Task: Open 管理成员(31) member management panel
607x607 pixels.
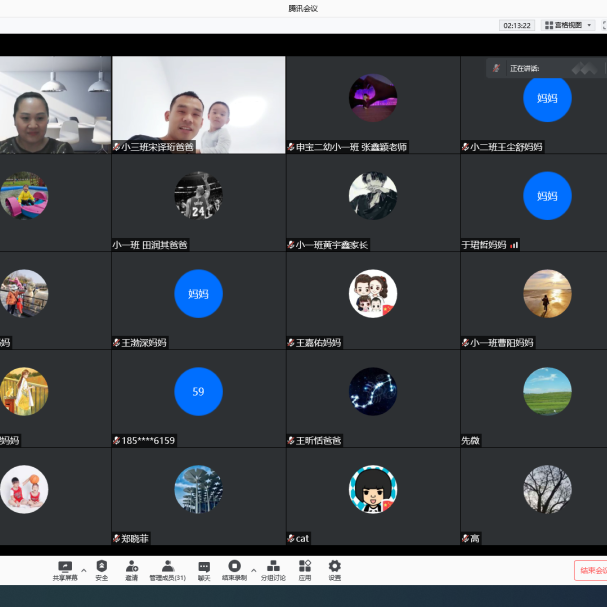Action: [168, 570]
